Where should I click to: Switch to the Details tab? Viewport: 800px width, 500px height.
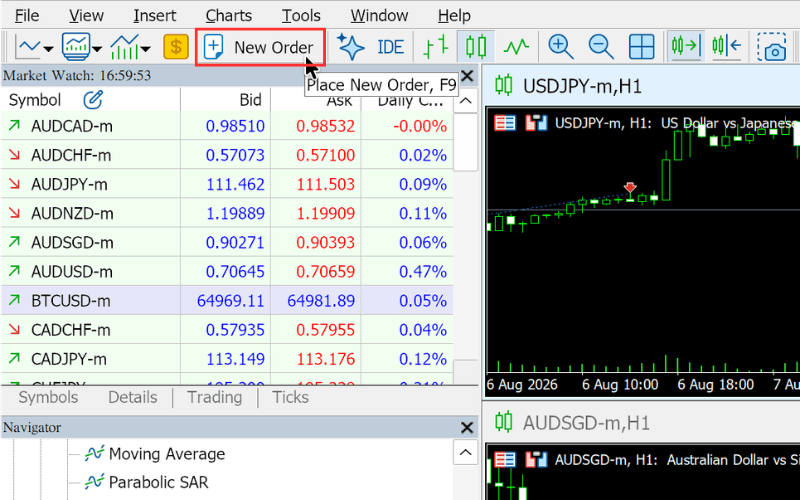click(x=133, y=397)
